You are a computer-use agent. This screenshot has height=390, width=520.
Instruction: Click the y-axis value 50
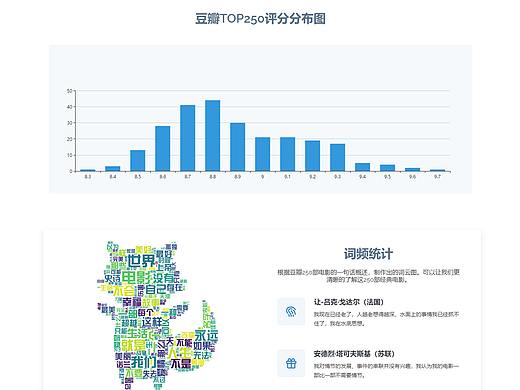pyautogui.click(x=69, y=91)
